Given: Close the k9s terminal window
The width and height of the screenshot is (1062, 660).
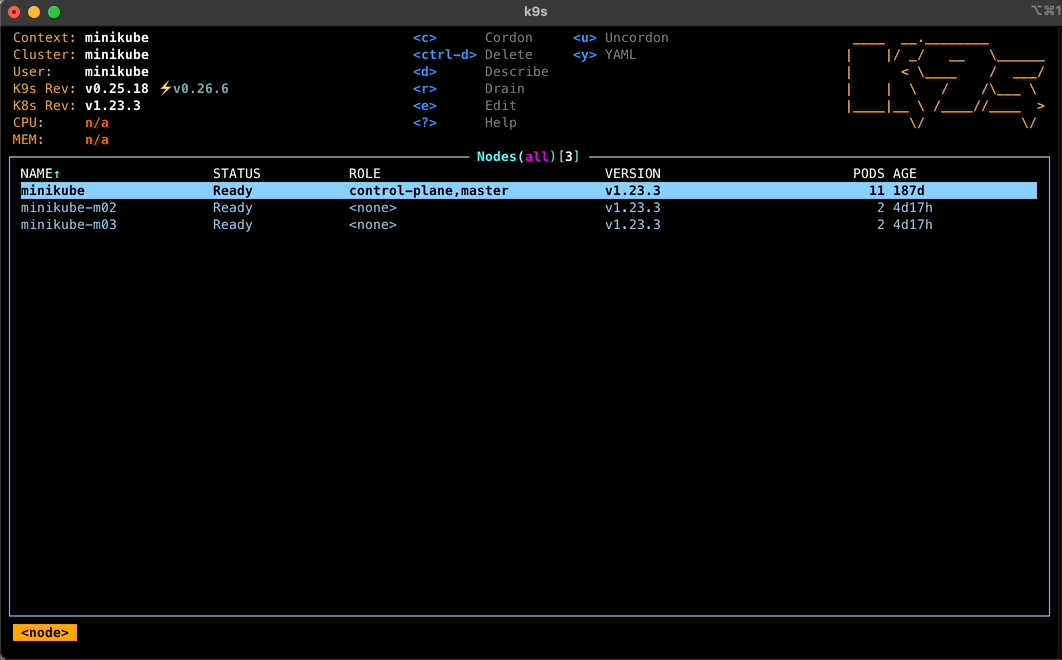Looking at the screenshot, I should (x=14, y=12).
